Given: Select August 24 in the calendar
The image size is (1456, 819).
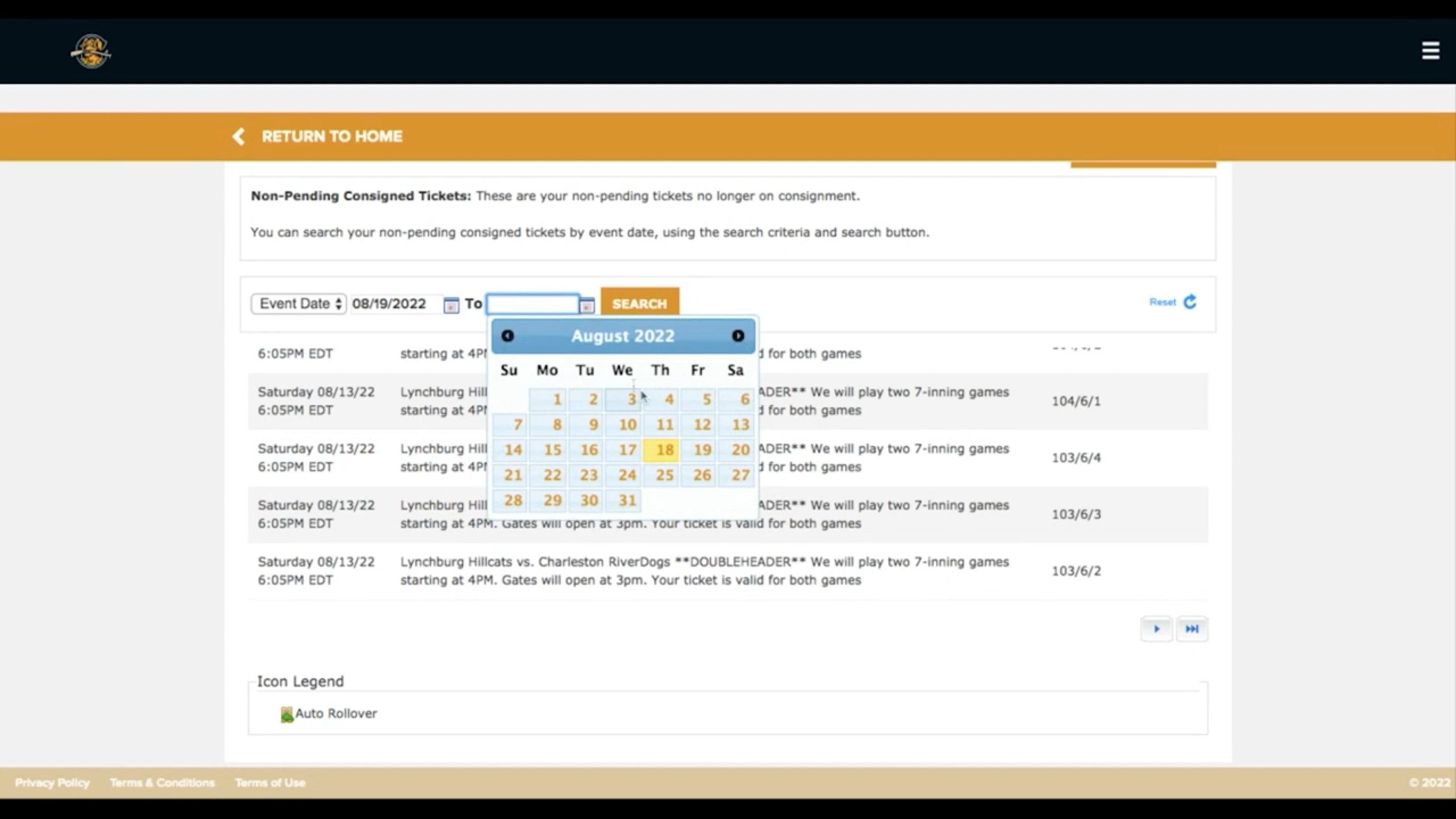Looking at the screenshot, I should (623, 475).
